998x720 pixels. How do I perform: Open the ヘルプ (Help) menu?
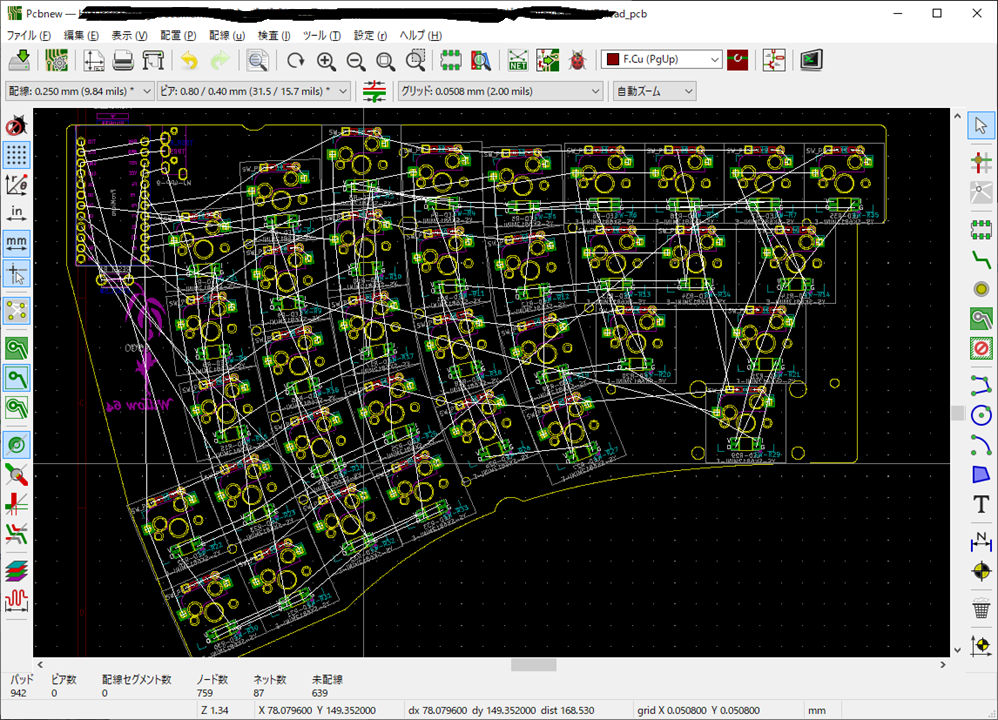(420, 35)
